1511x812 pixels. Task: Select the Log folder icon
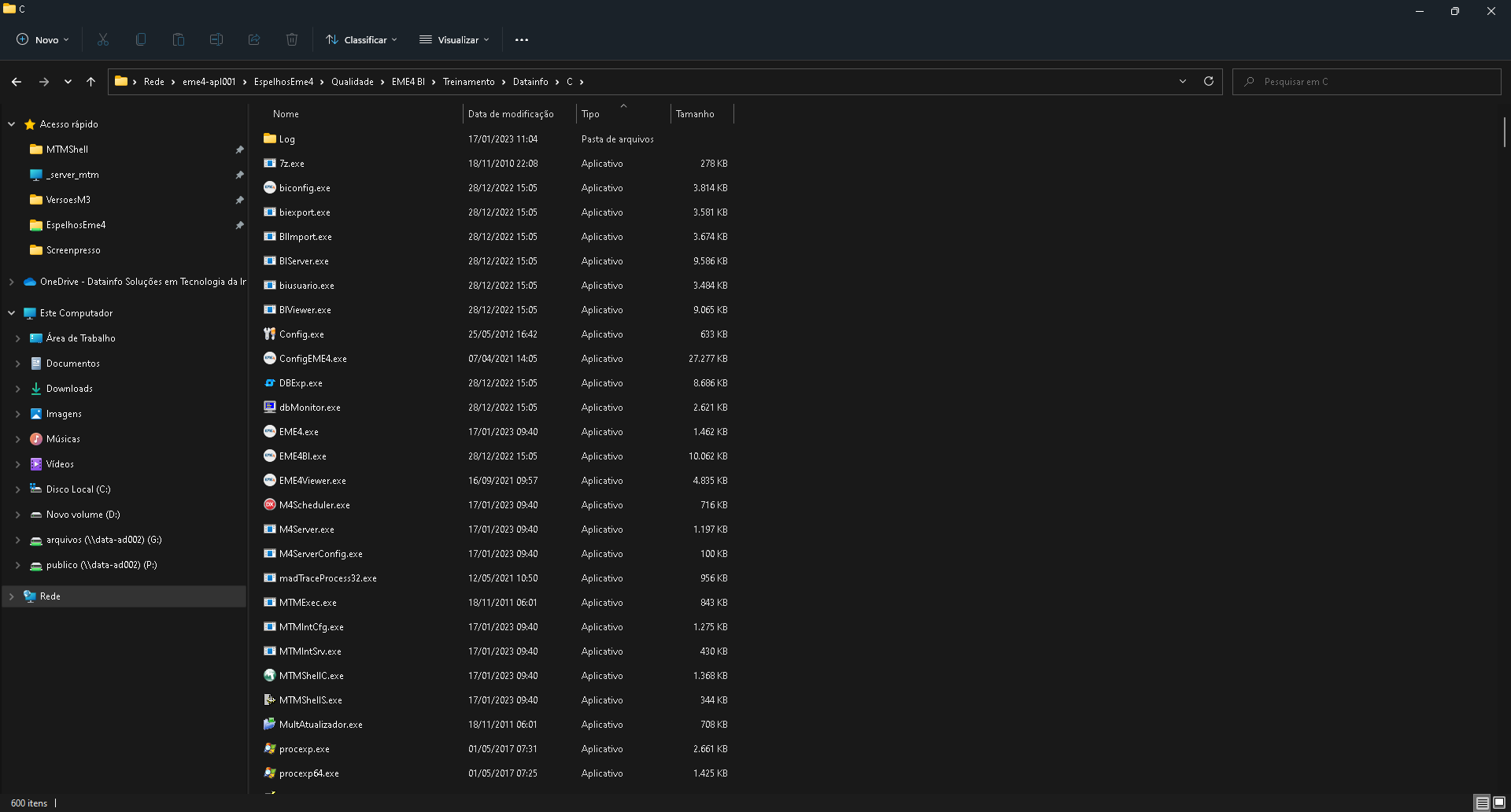tap(270, 138)
